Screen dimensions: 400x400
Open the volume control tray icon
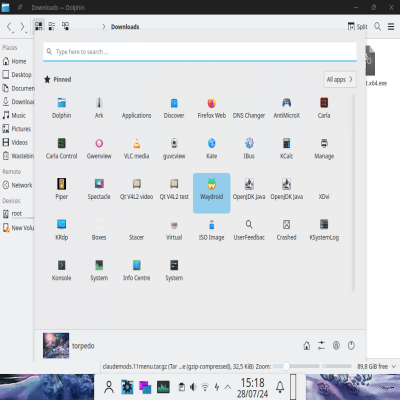(x=193, y=387)
